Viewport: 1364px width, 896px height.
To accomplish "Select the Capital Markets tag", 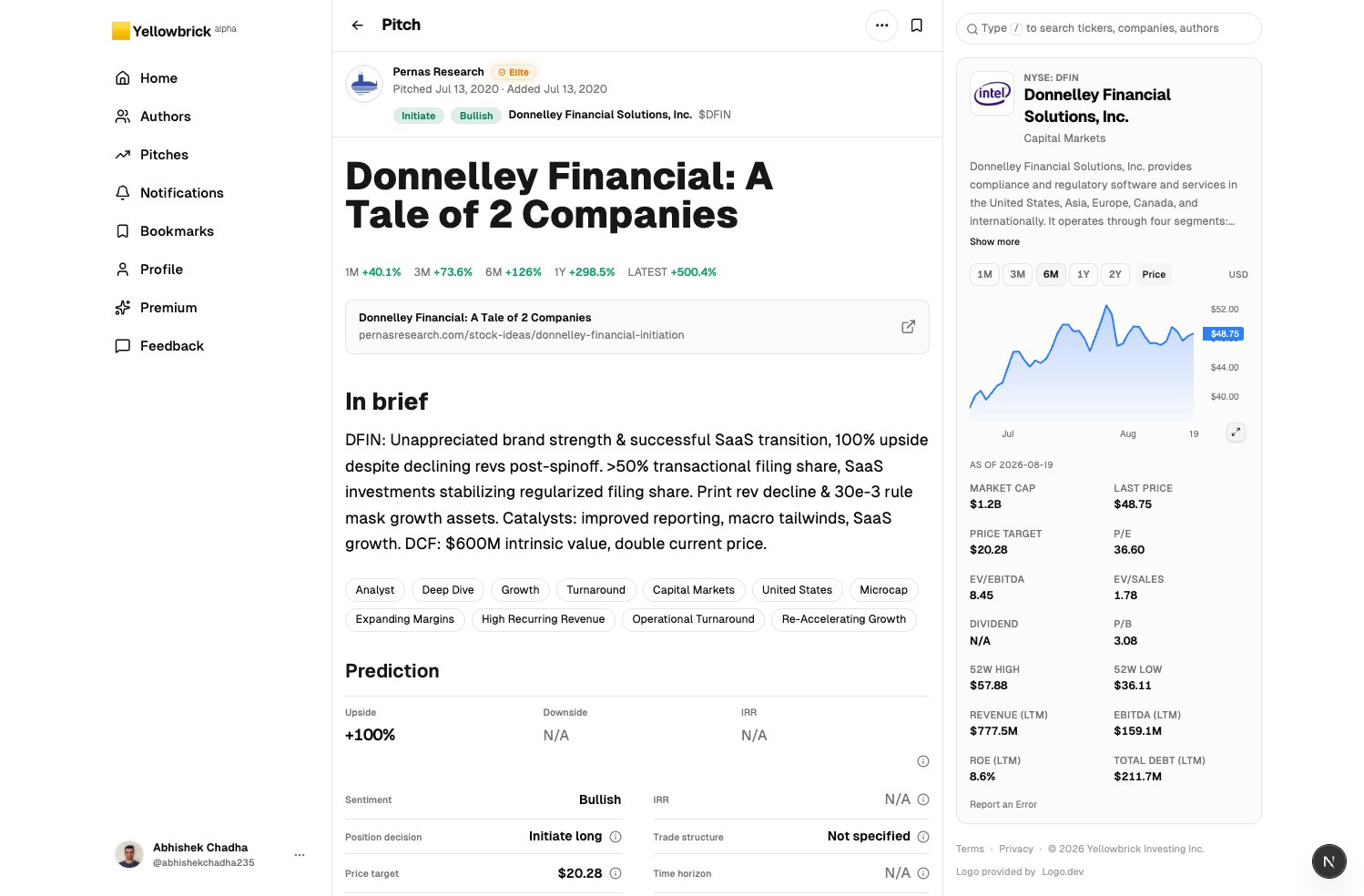I will pos(694,590).
